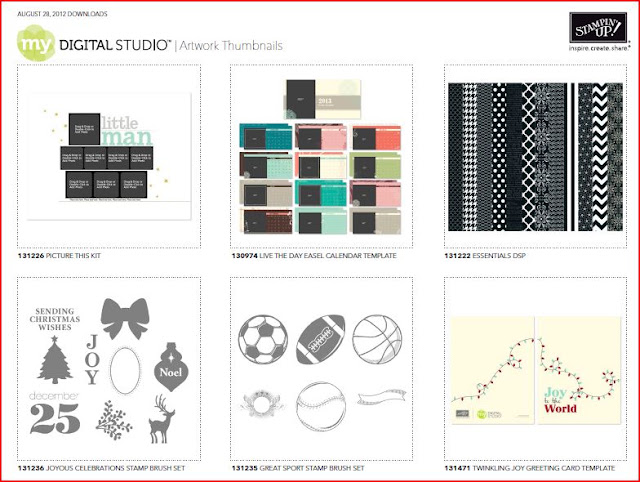Click the Joy to the World card front
The width and height of the screenshot is (640, 482).
coord(580,370)
